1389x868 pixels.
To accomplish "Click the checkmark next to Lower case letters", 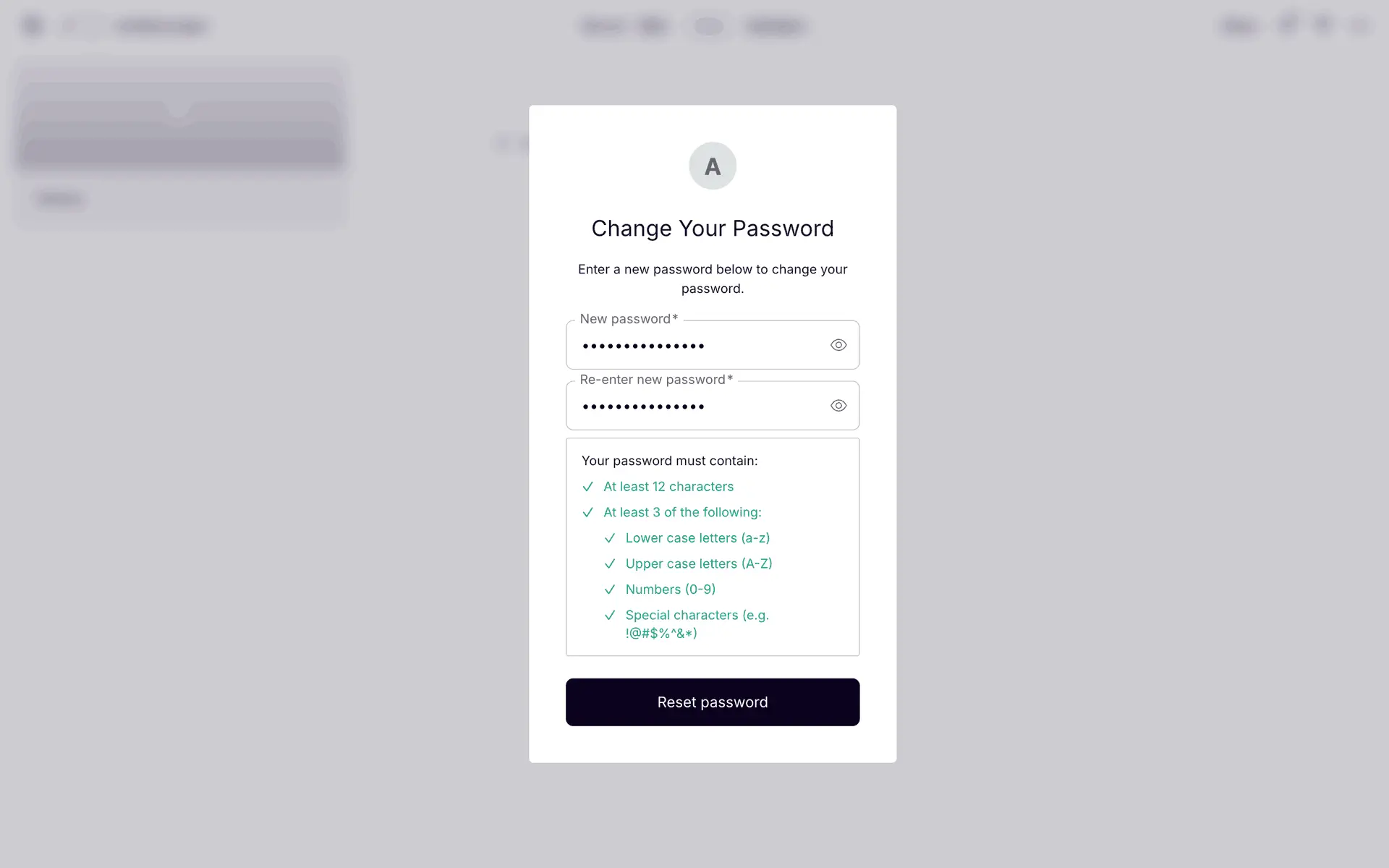I will [x=610, y=538].
